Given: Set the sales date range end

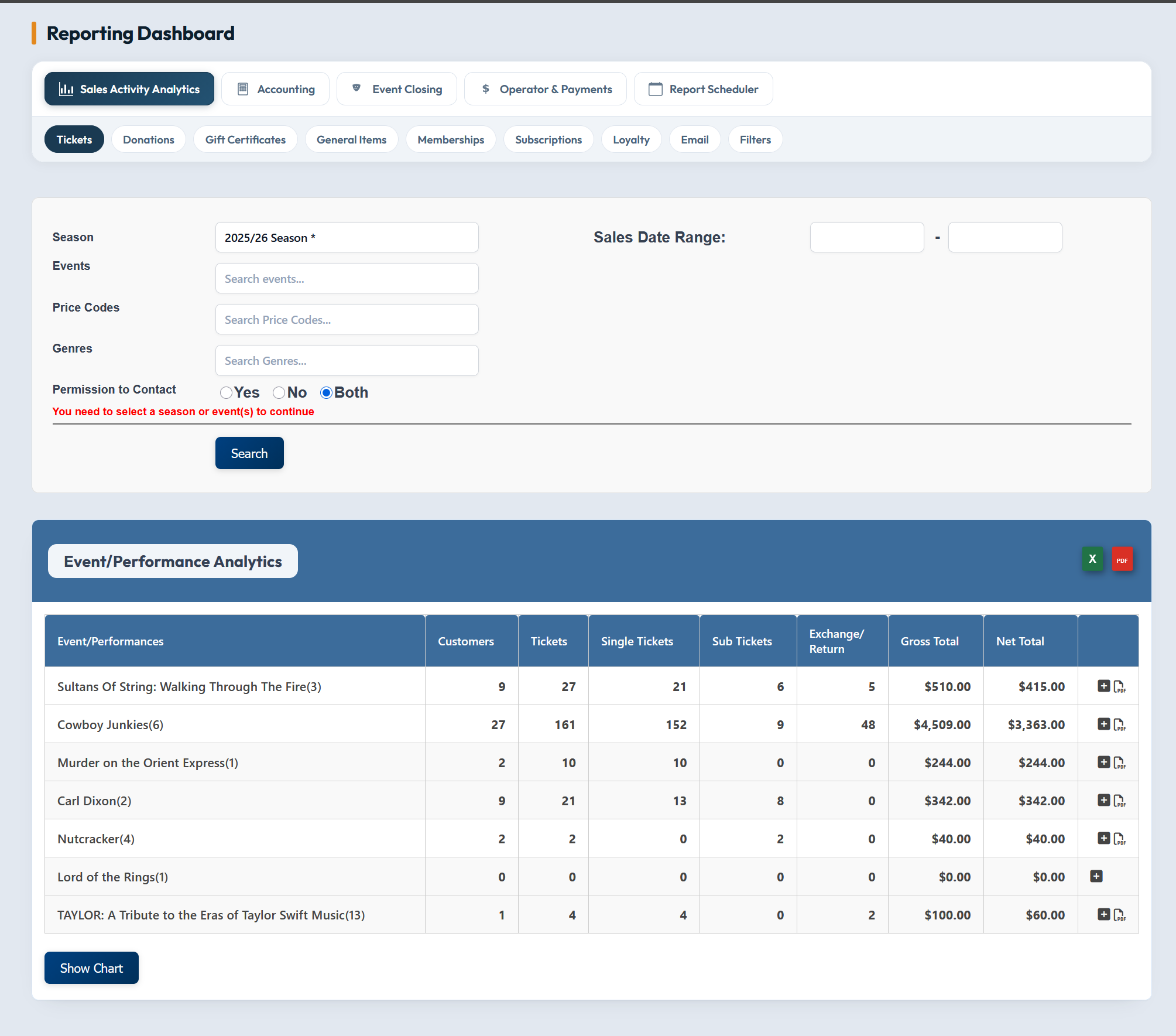Looking at the screenshot, I should click(1005, 237).
